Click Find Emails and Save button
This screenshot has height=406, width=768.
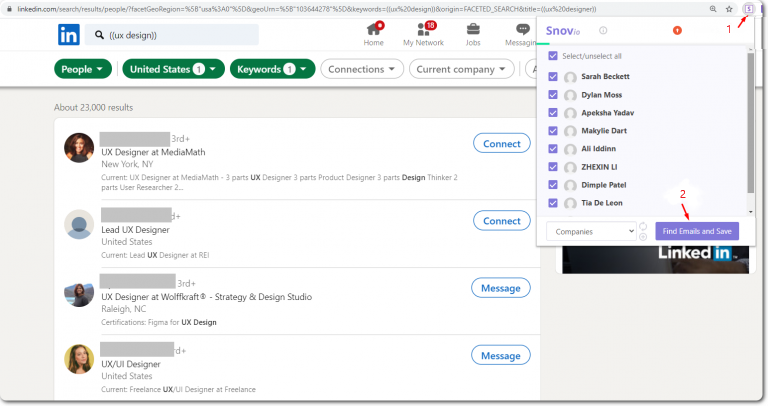point(697,231)
